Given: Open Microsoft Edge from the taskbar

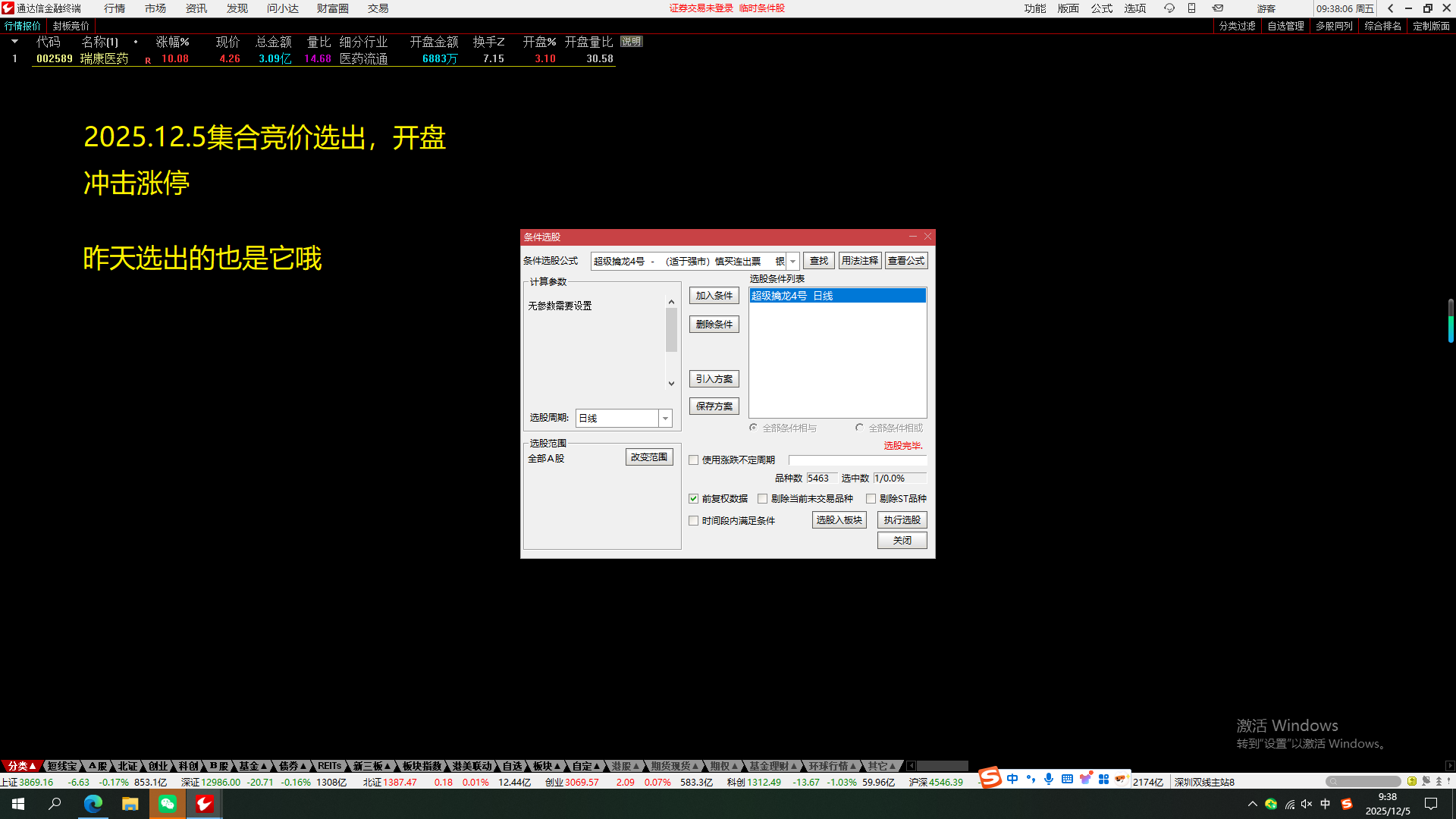Looking at the screenshot, I should [93, 804].
